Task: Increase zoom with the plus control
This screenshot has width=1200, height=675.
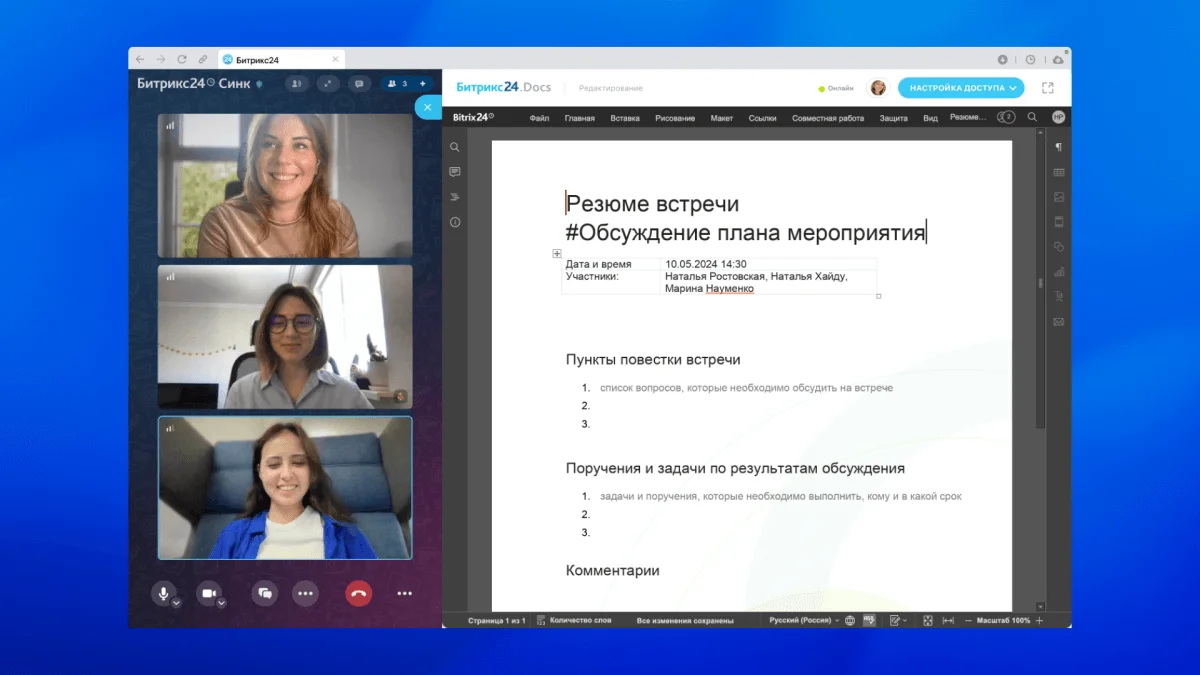Action: [1040, 620]
